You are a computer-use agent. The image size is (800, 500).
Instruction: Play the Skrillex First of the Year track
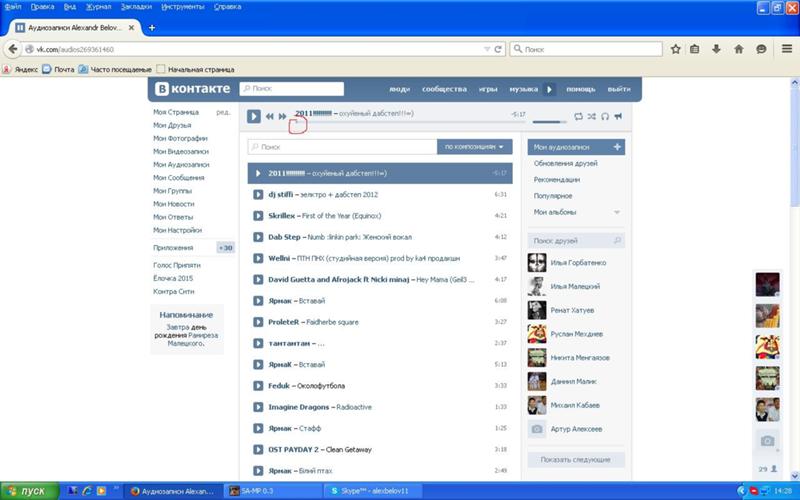pyautogui.click(x=258, y=215)
